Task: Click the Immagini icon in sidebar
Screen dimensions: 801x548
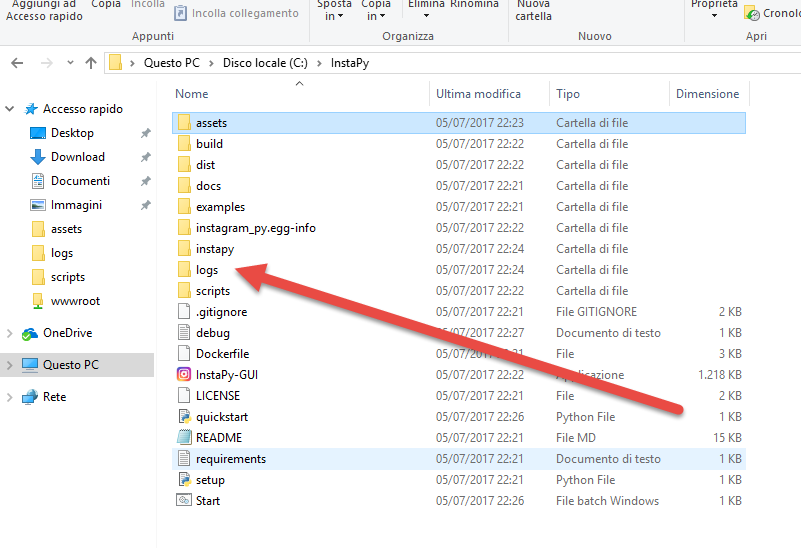Action: click(38, 205)
